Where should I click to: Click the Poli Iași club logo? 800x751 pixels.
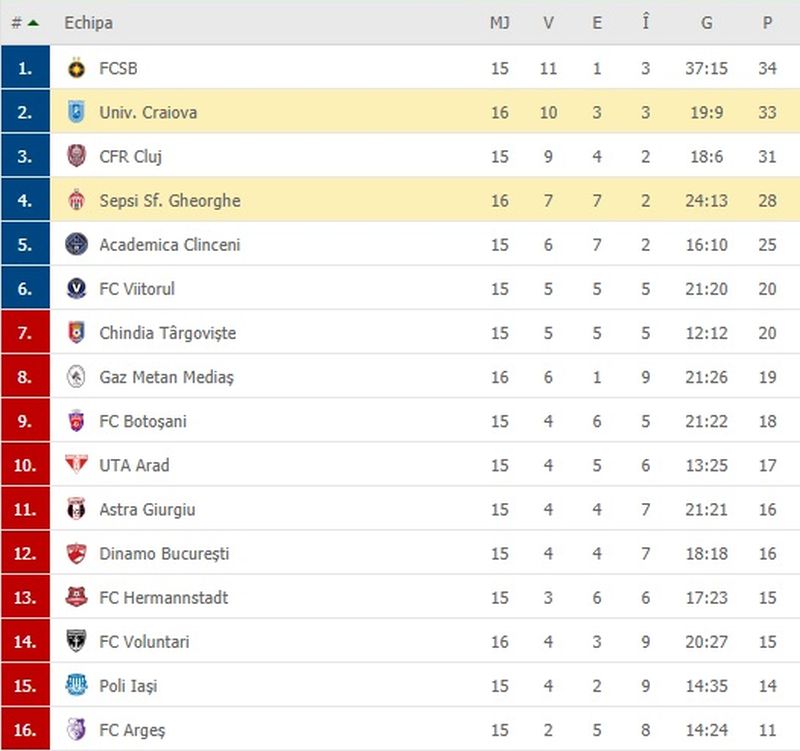77,685
